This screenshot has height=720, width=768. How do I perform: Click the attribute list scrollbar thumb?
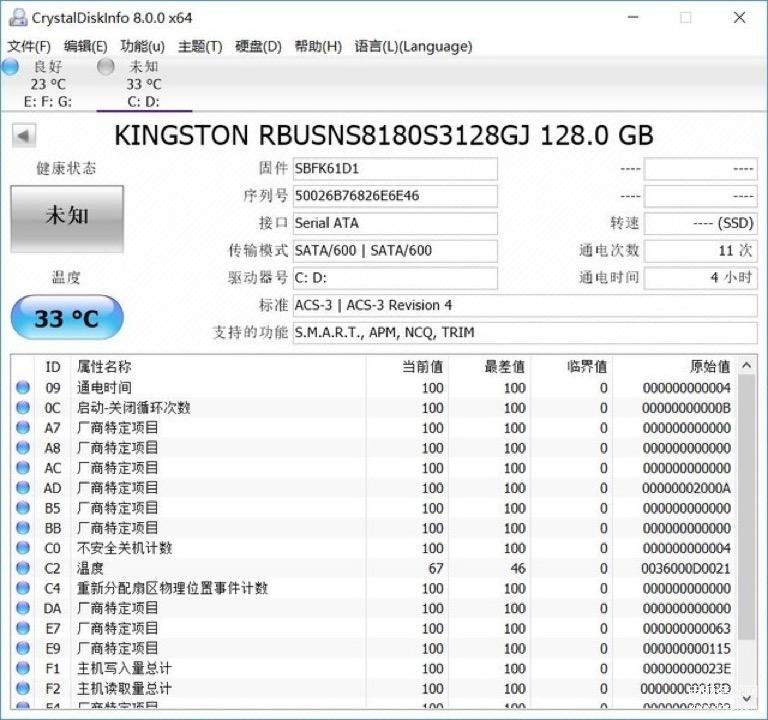tap(746, 507)
